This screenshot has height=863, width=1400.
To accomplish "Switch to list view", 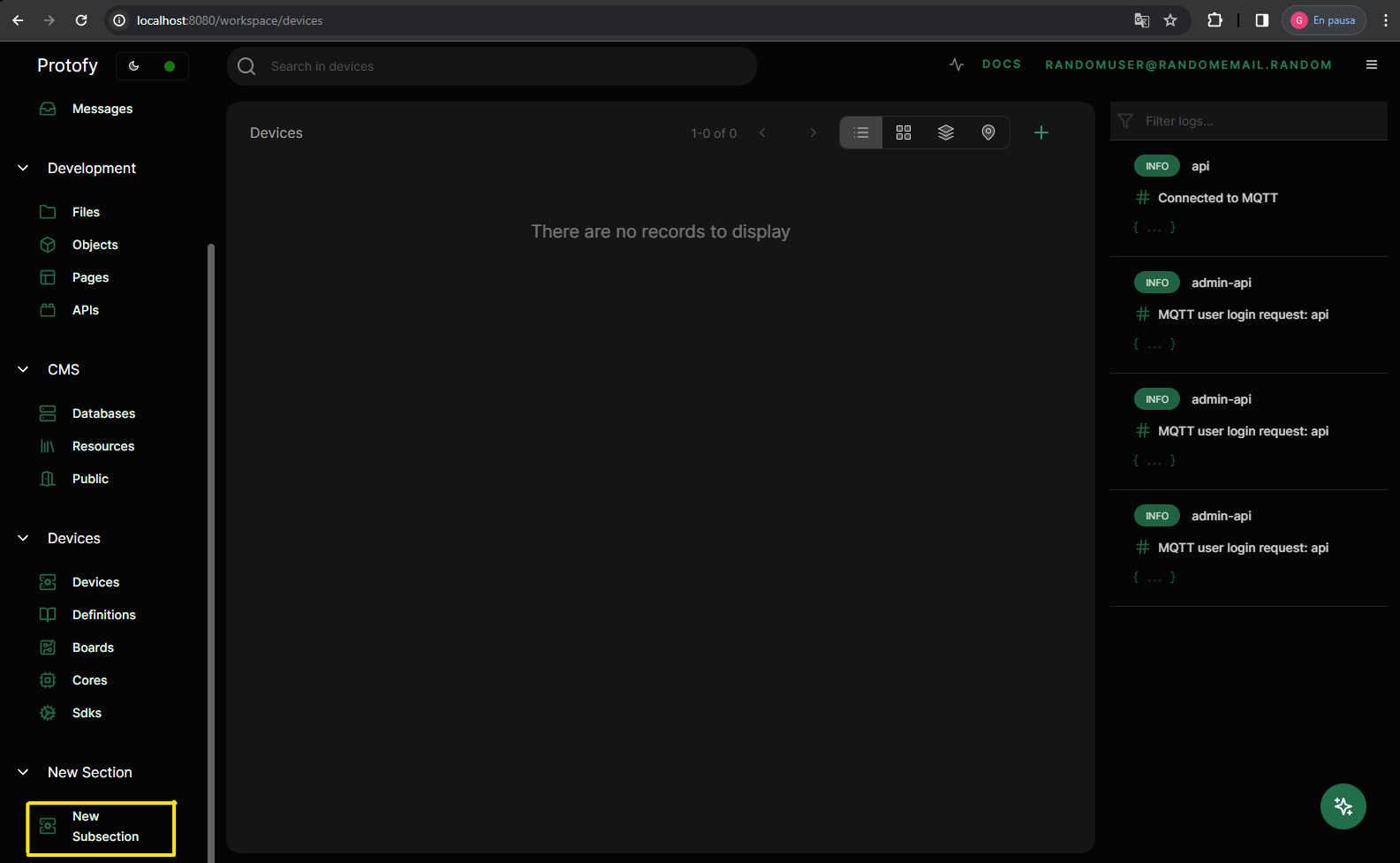I will (x=861, y=132).
